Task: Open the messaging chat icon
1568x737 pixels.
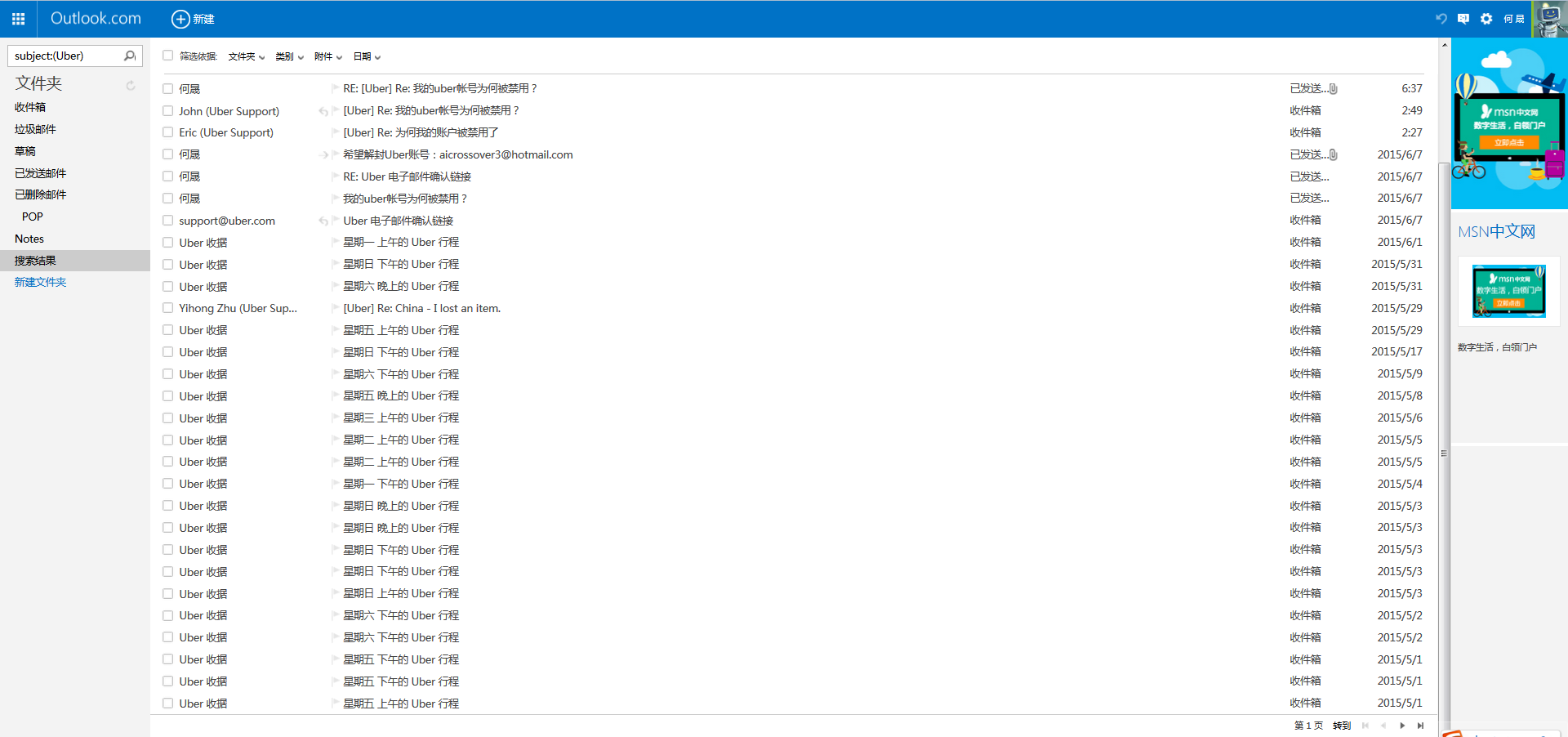Action: pyautogui.click(x=1463, y=19)
